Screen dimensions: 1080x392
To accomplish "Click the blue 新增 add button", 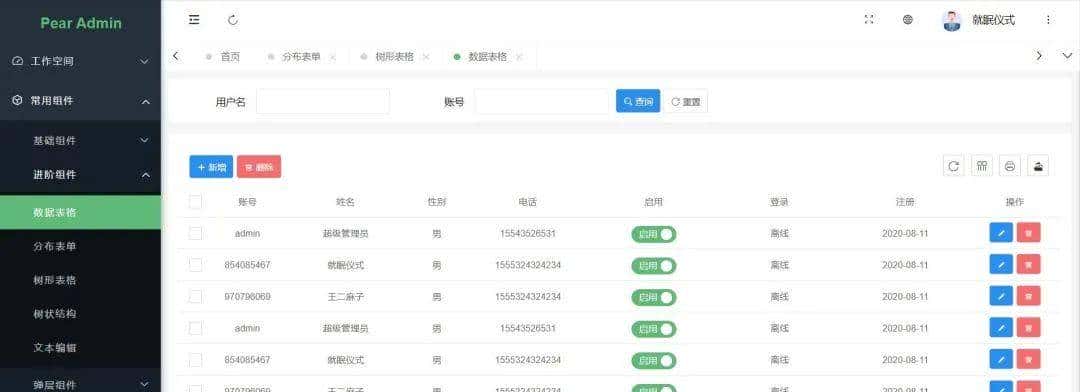I will point(211,167).
